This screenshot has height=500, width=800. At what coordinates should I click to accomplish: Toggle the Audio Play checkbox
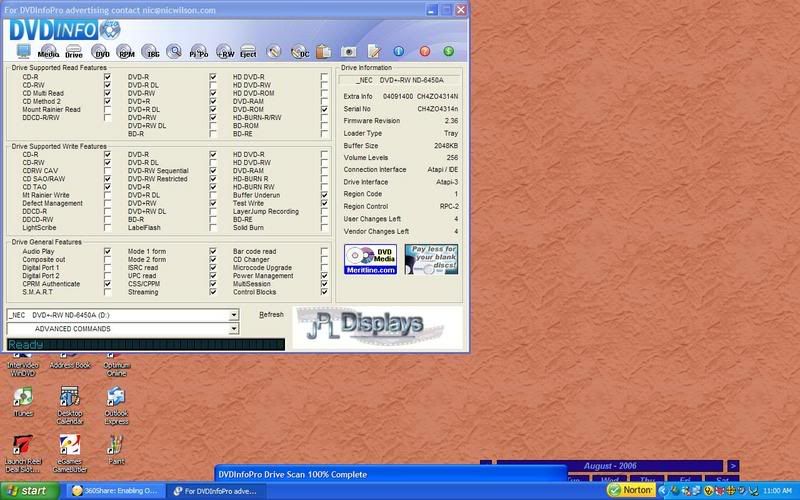click(x=107, y=252)
